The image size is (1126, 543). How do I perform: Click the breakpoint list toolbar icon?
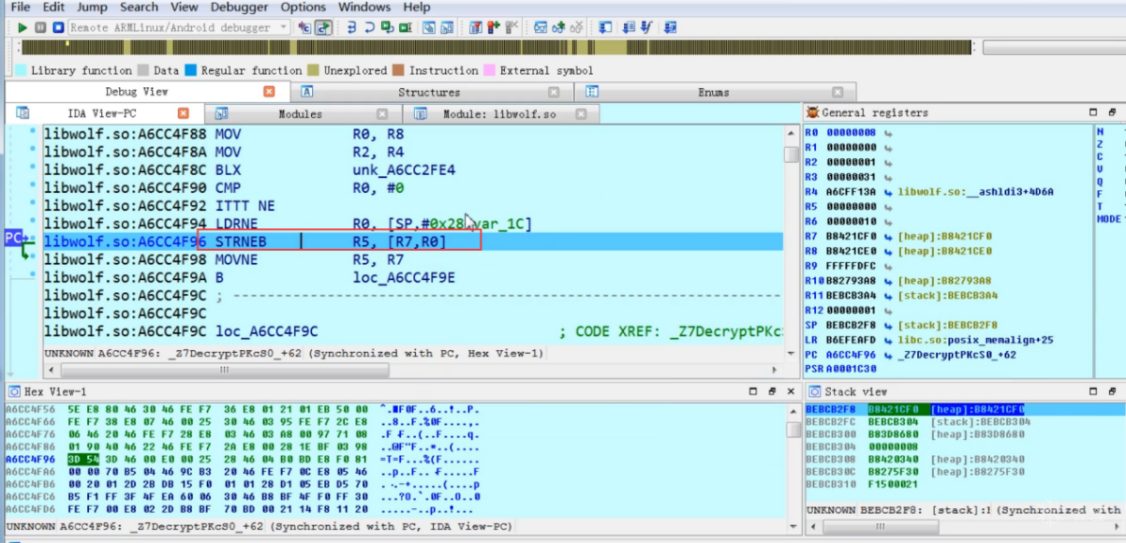(475, 27)
